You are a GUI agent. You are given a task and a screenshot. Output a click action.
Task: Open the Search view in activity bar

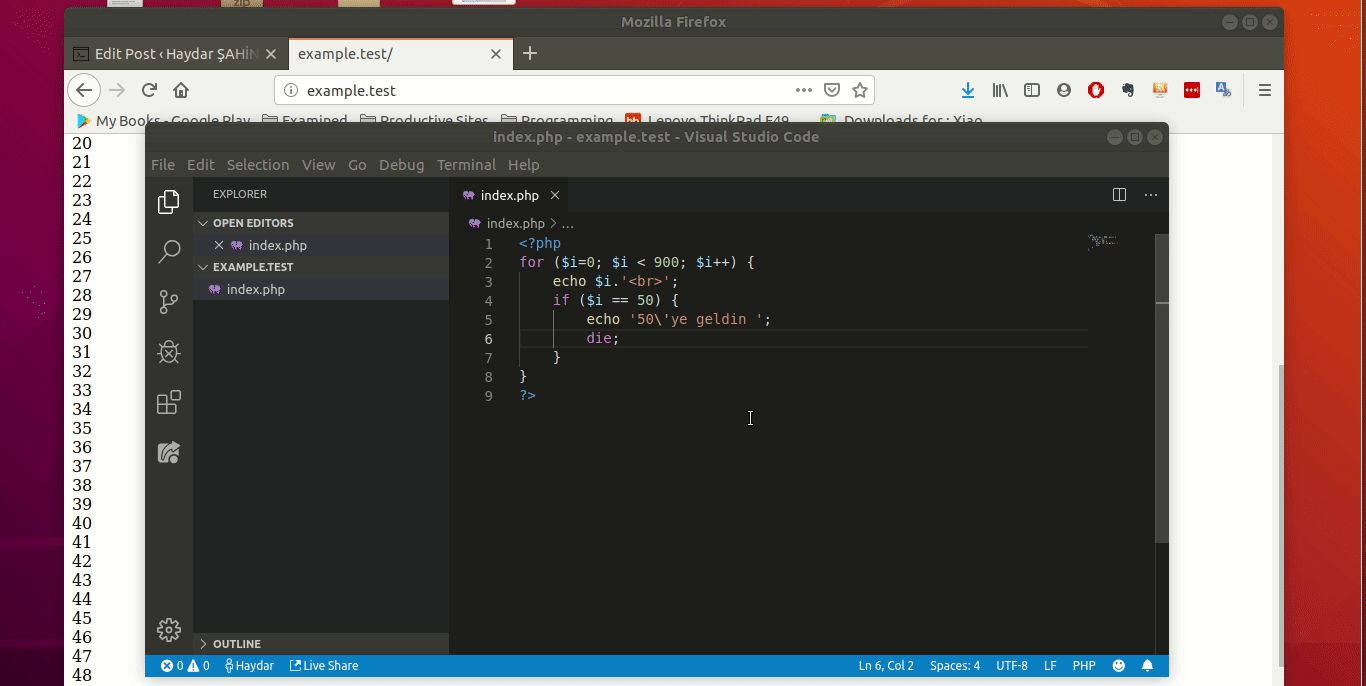click(x=169, y=251)
